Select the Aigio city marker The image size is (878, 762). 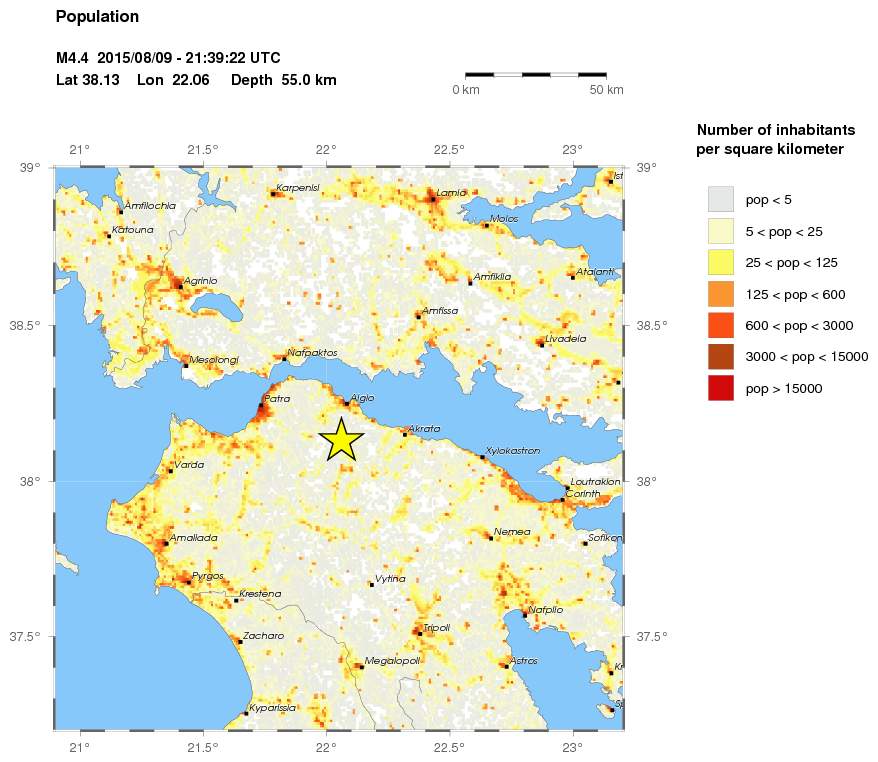point(347,404)
